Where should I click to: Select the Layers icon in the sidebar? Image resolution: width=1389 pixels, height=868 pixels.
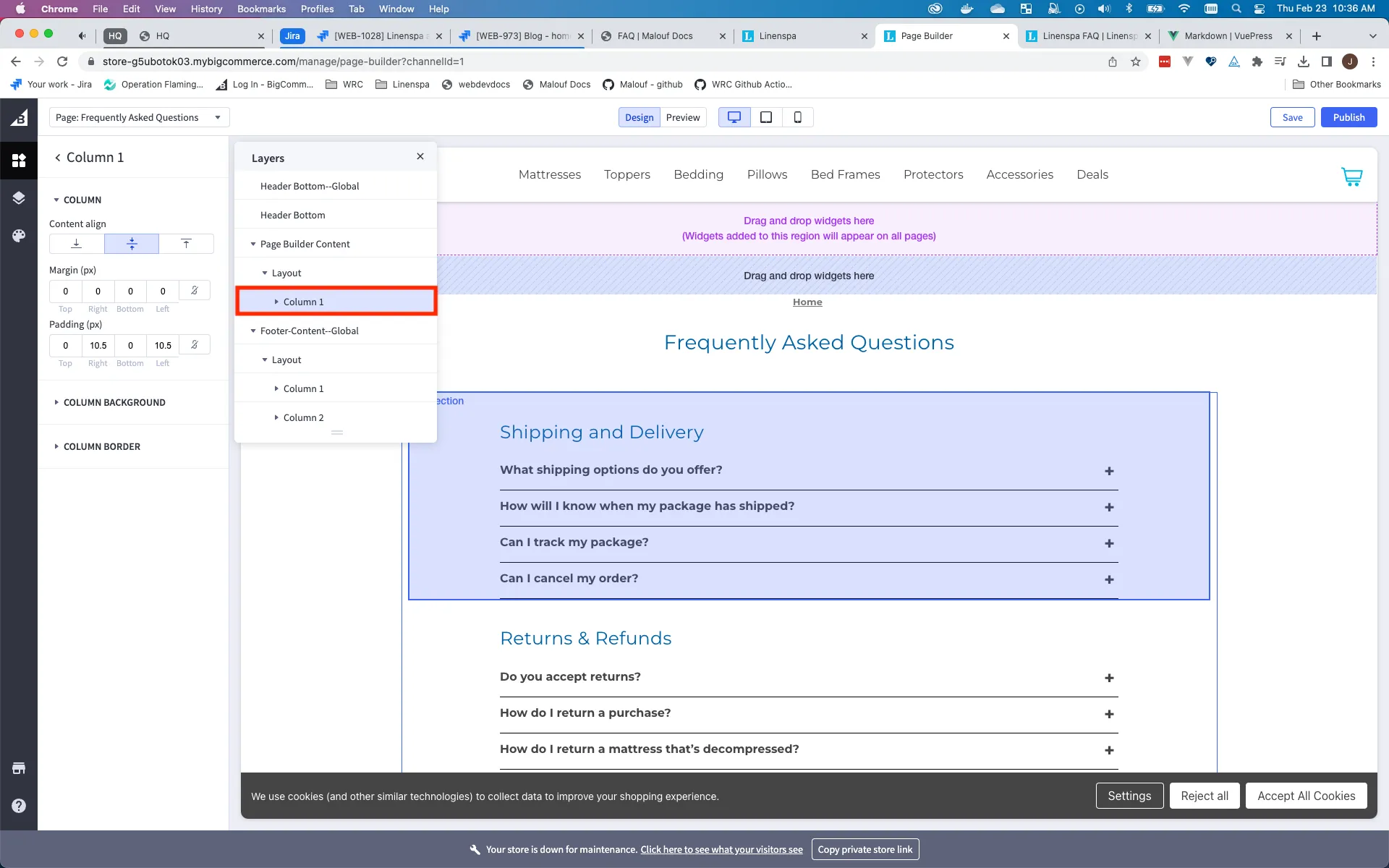pos(19,197)
